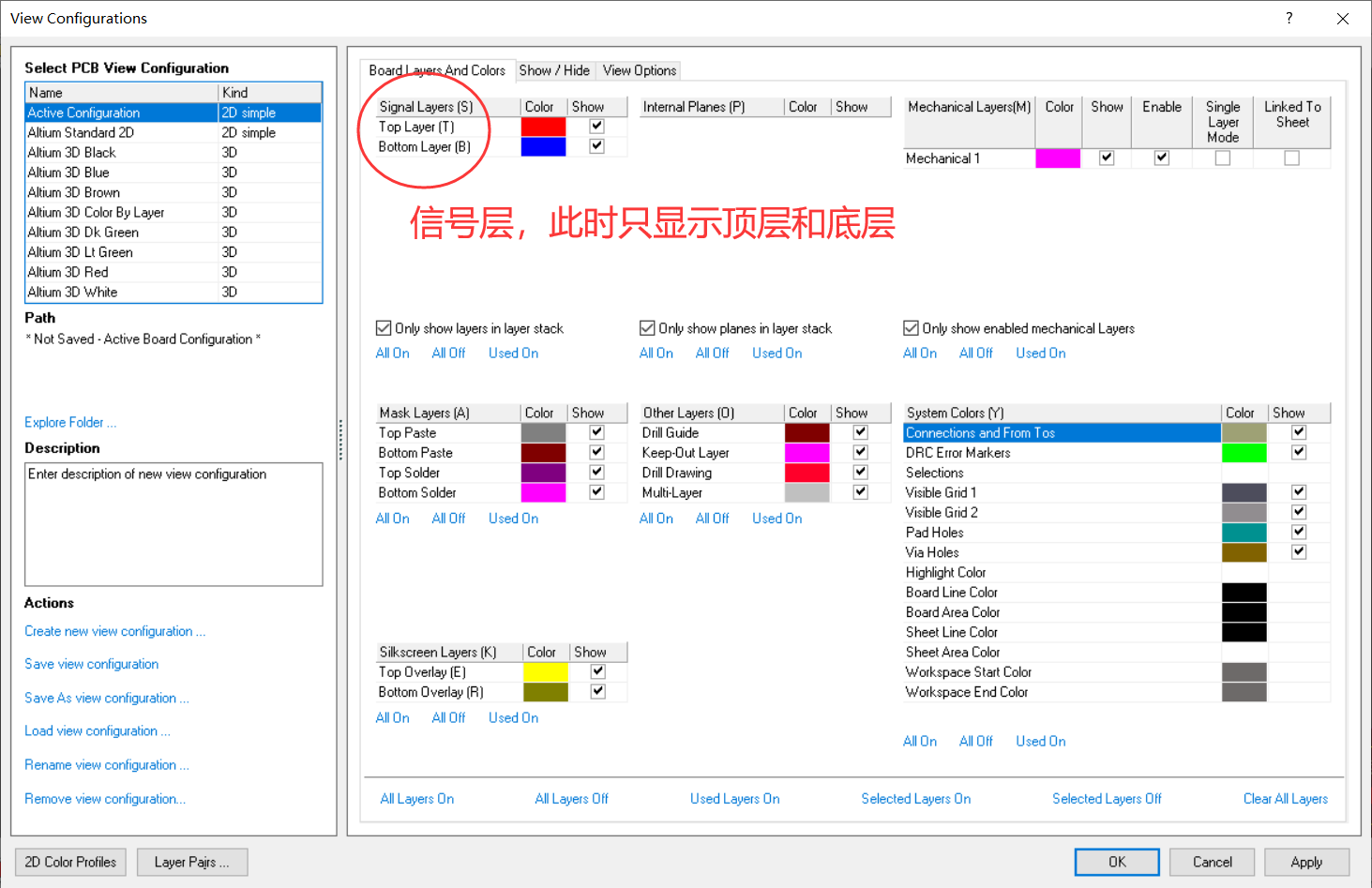Toggle Top Layer (T) show checkbox
The height and width of the screenshot is (888, 1372).
coord(596,127)
